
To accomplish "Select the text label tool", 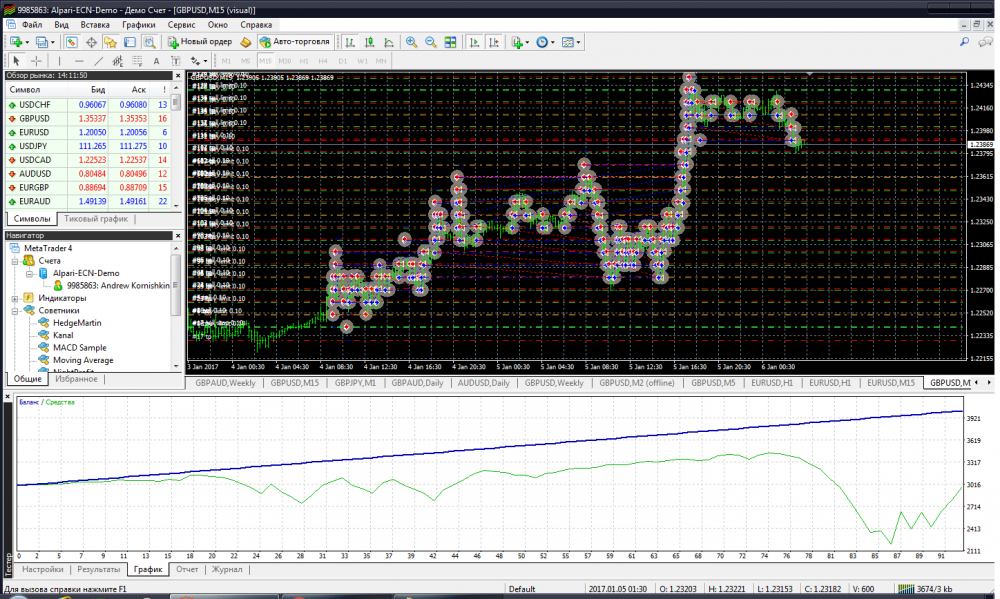I will pos(175,61).
